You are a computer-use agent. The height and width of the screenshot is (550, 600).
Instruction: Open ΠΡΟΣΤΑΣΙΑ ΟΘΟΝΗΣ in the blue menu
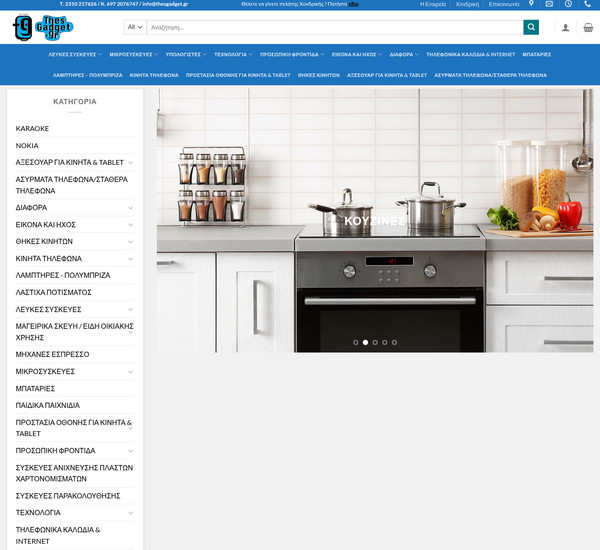click(238, 75)
